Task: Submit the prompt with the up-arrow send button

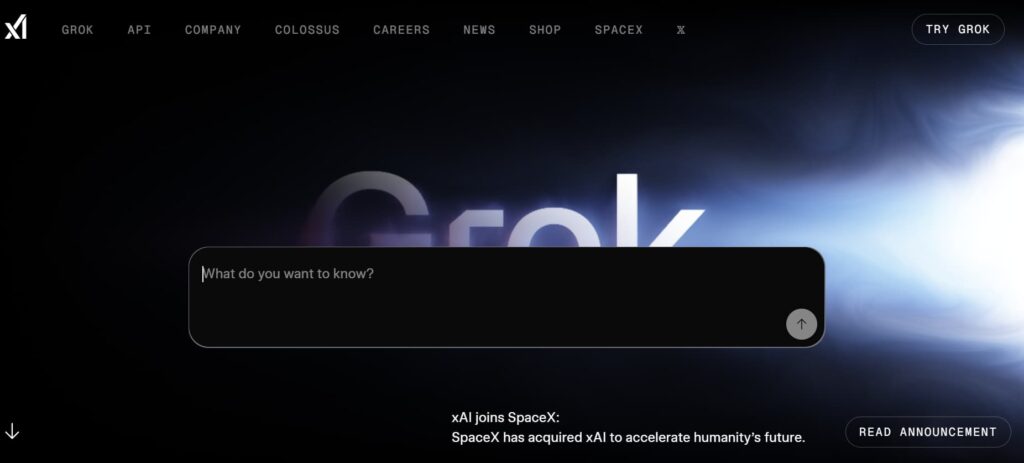Action: coord(801,324)
